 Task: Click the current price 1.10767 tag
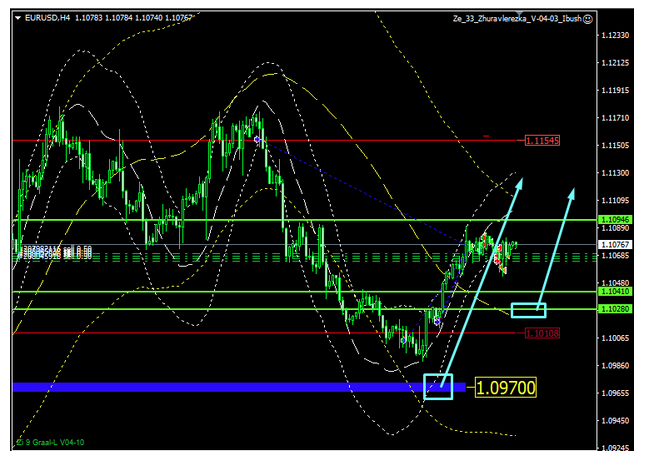coord(612,244)
